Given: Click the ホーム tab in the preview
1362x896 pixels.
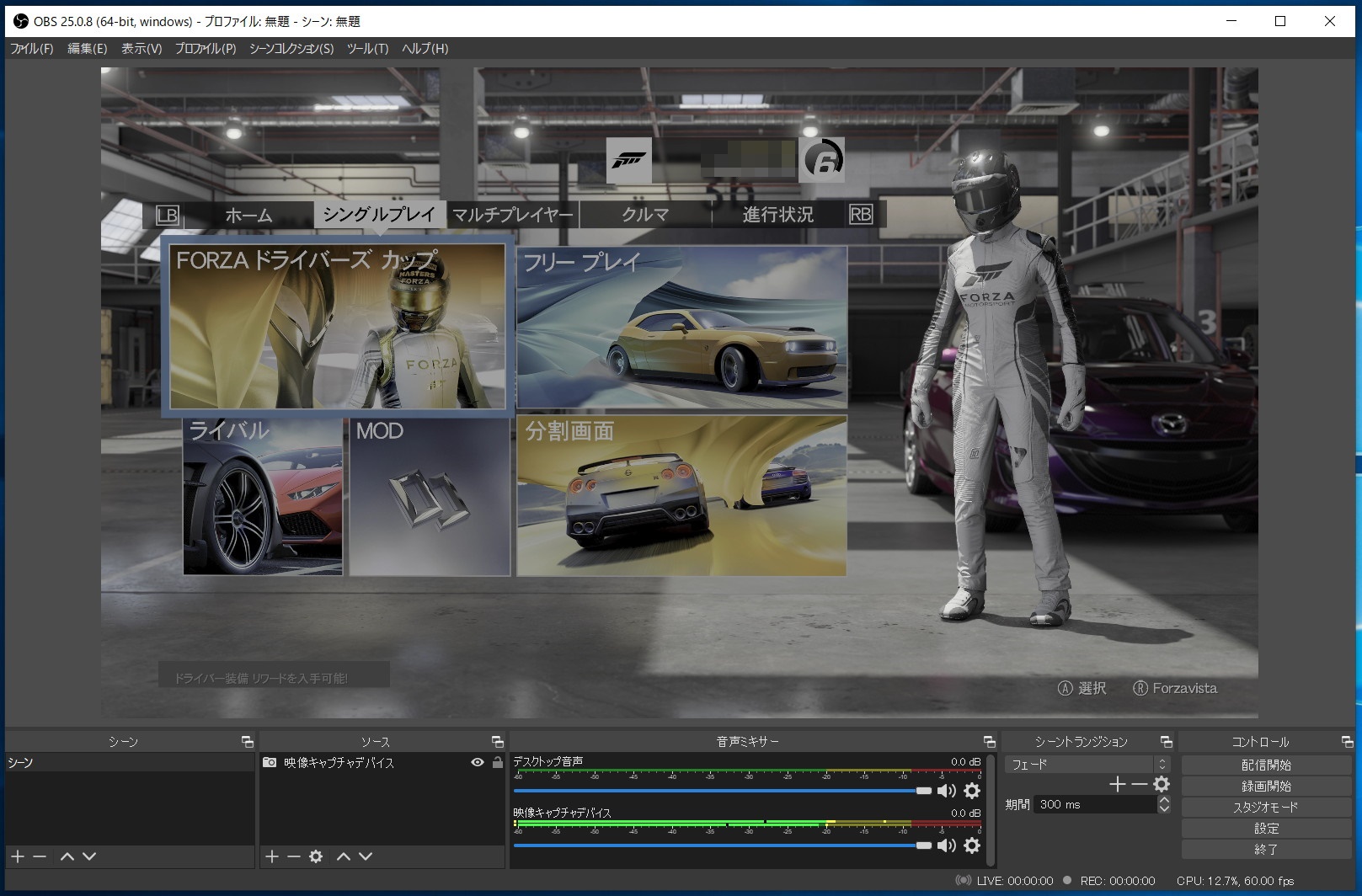Looking at the screenshot, I should point(248,215).
